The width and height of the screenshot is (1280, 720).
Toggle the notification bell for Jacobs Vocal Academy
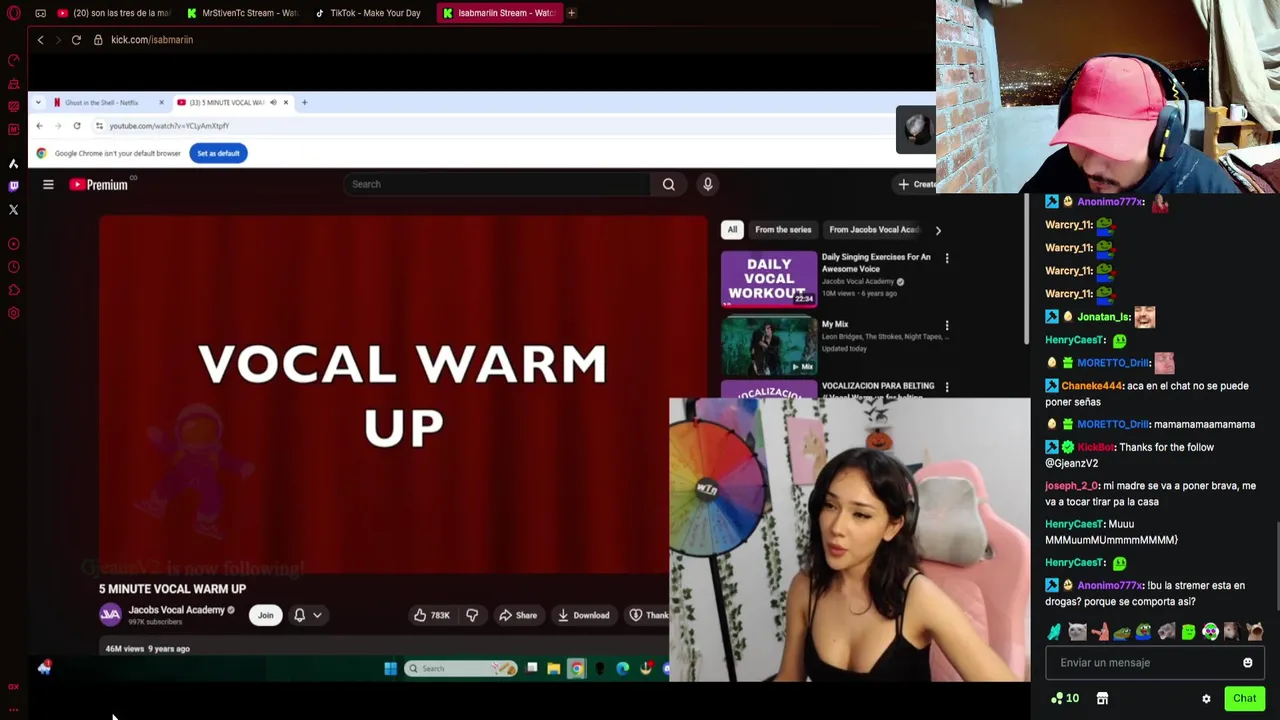click(x=299, y=615)
